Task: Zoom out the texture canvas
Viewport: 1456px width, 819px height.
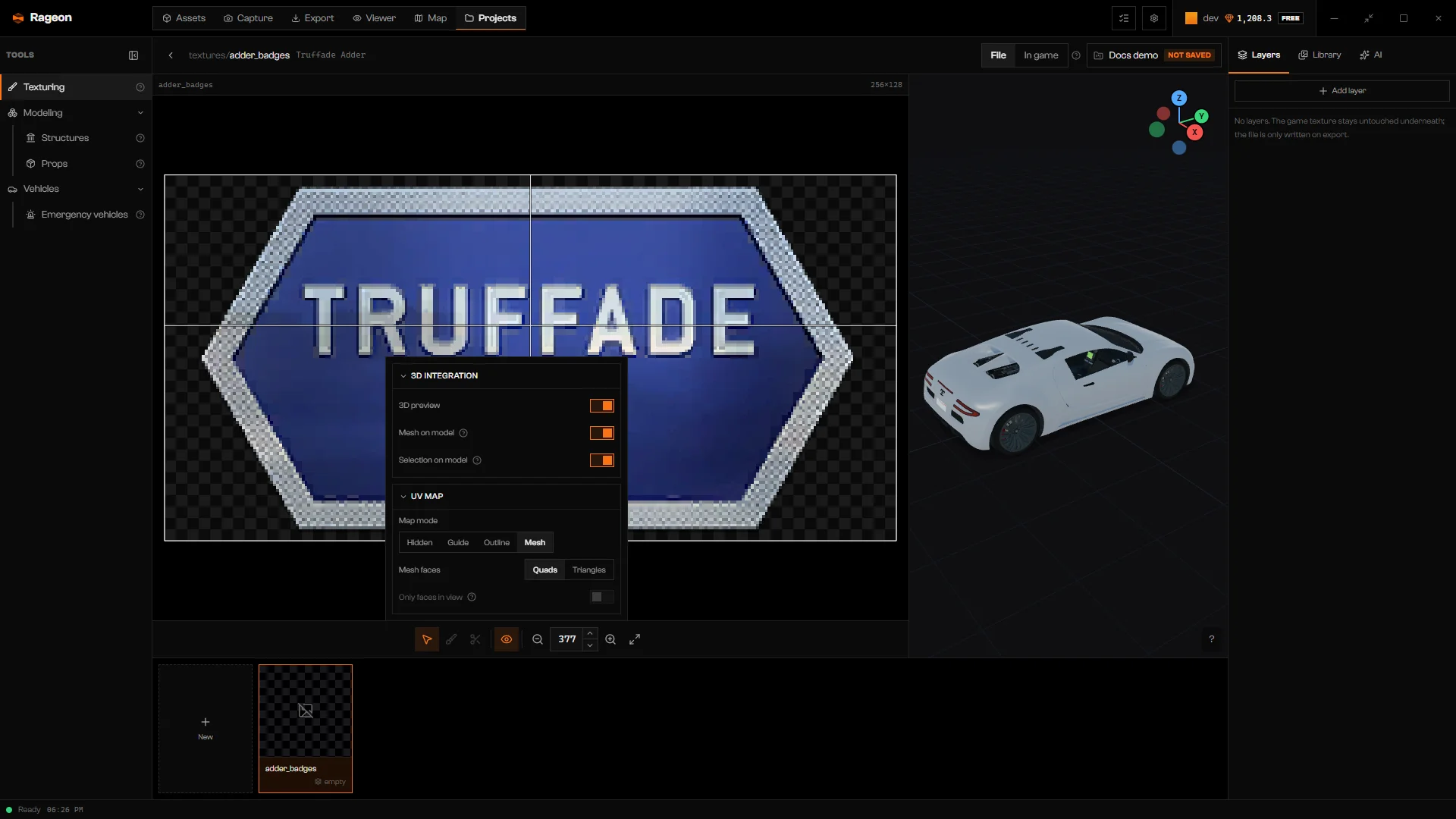Action: tap(538, 639)
